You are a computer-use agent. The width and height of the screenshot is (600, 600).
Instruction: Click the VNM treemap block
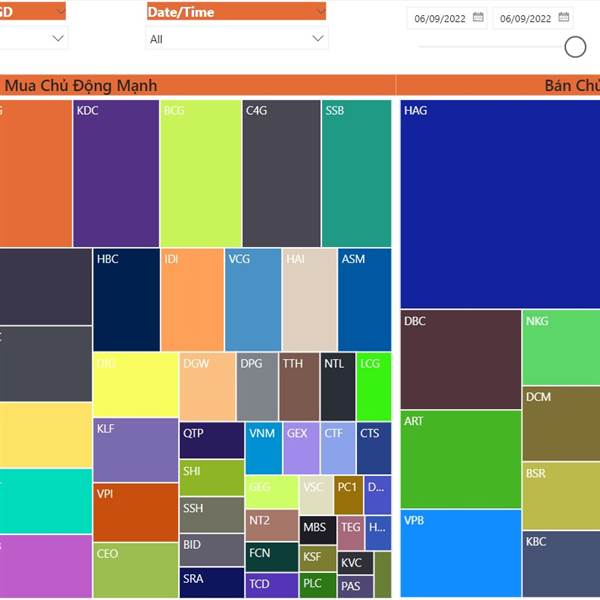point(264,448)
